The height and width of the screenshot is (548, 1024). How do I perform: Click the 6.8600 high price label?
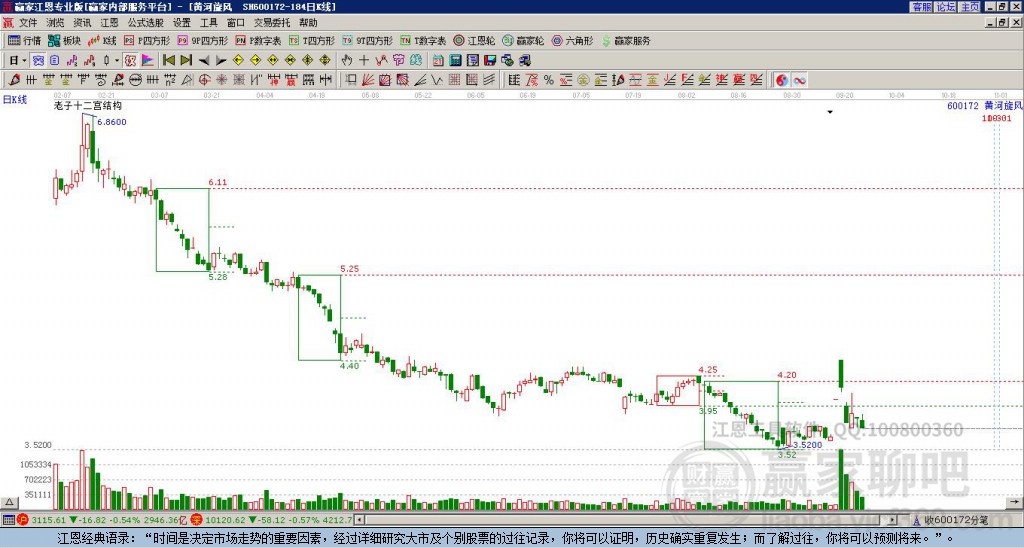(112, 122)
